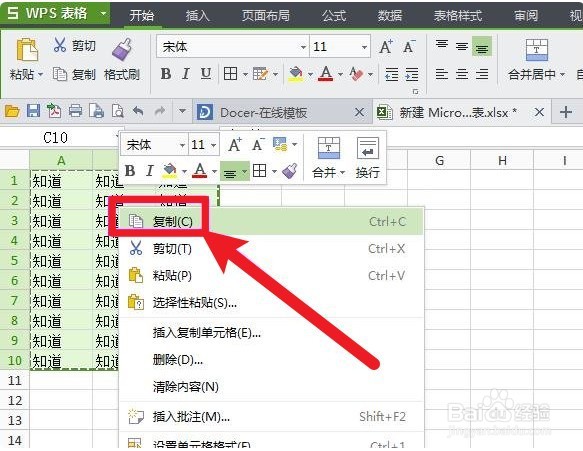Close the Docer-在线模板 tab

359,112
